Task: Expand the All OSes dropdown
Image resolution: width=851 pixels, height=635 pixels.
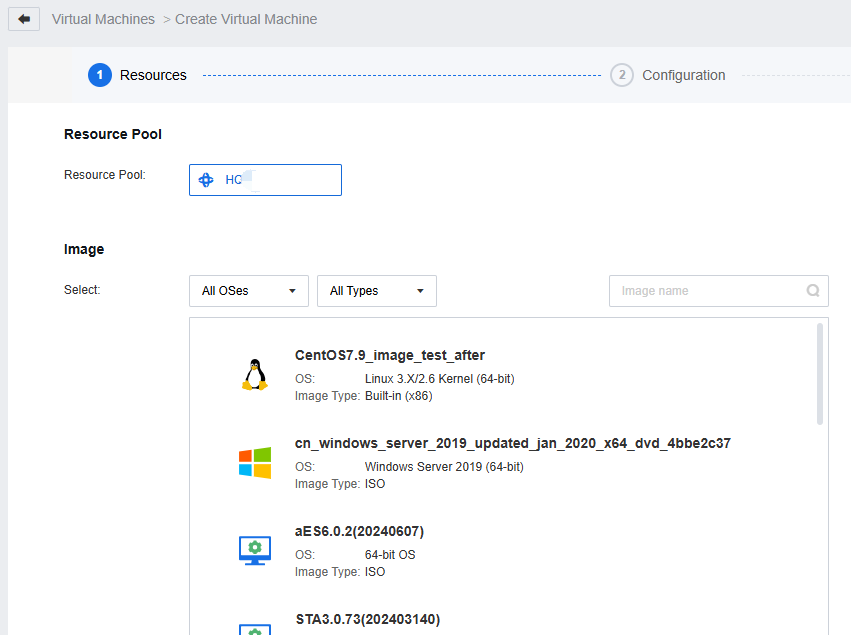Action: point(249,291)
